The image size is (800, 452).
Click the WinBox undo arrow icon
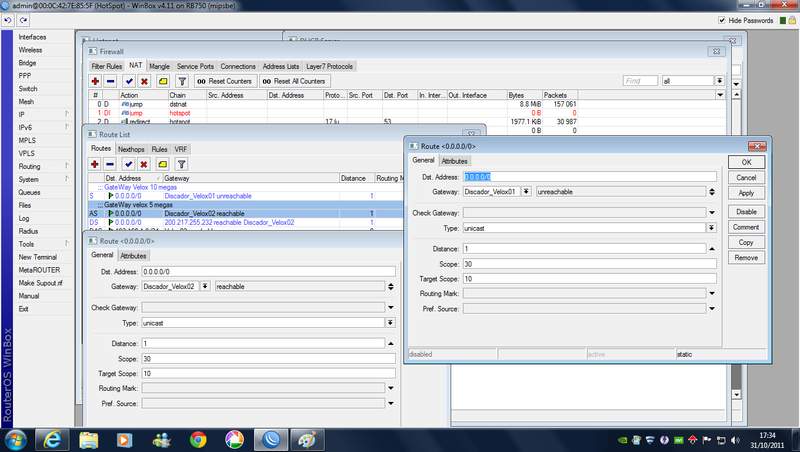(9, 20)
